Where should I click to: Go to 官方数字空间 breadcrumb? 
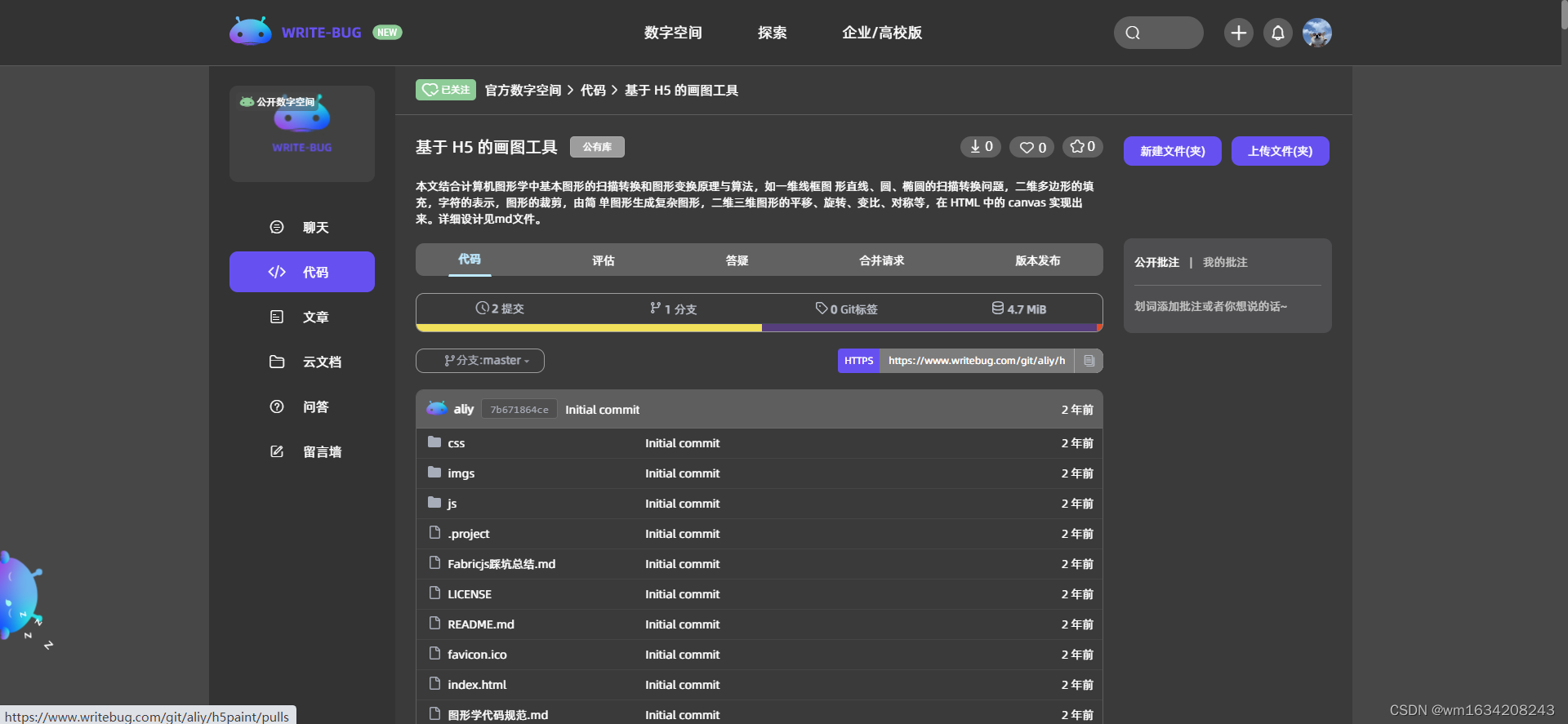pyautogui.click(x=523, y=91)
